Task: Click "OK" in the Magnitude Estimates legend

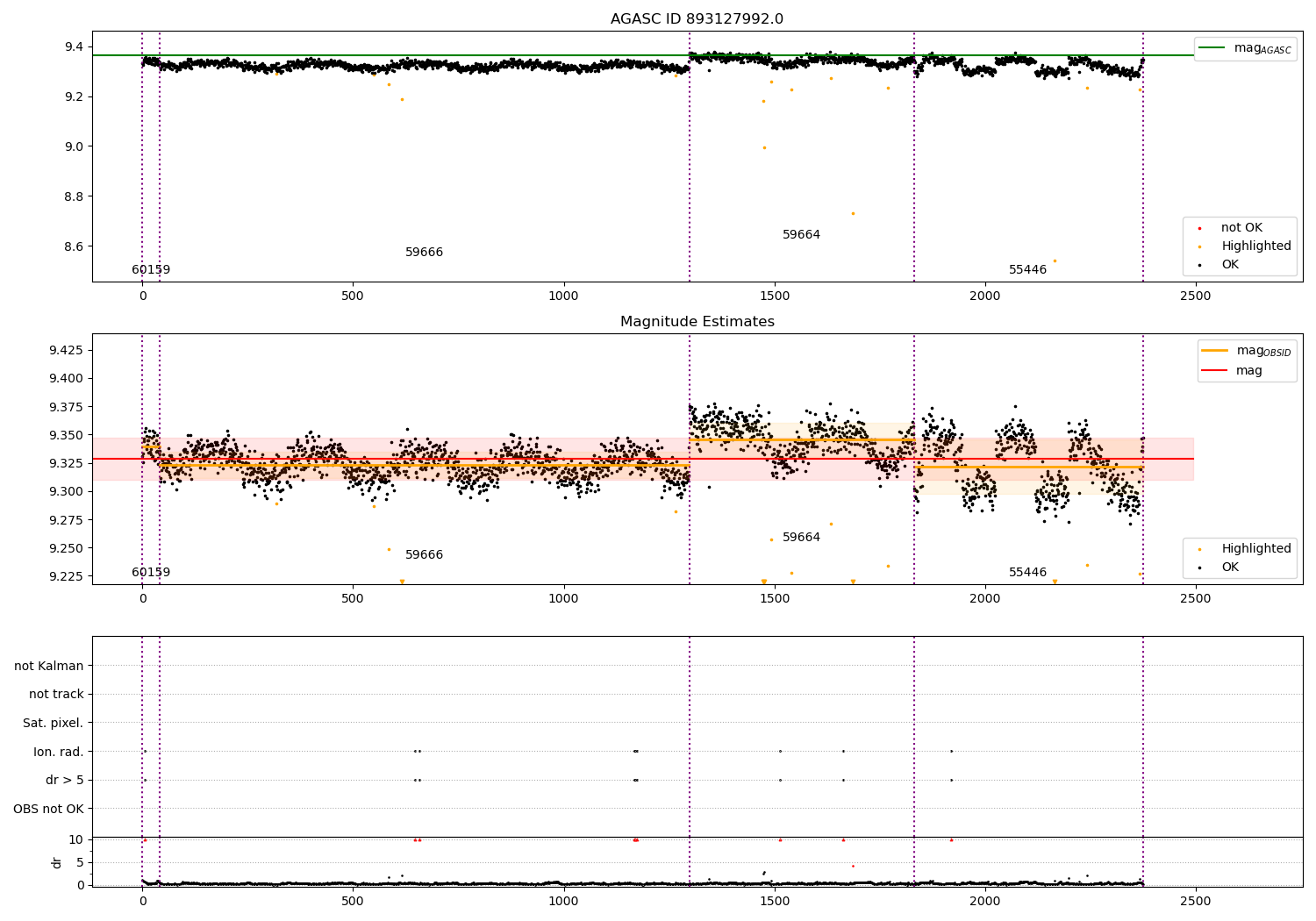Action: pos(1230,568)
